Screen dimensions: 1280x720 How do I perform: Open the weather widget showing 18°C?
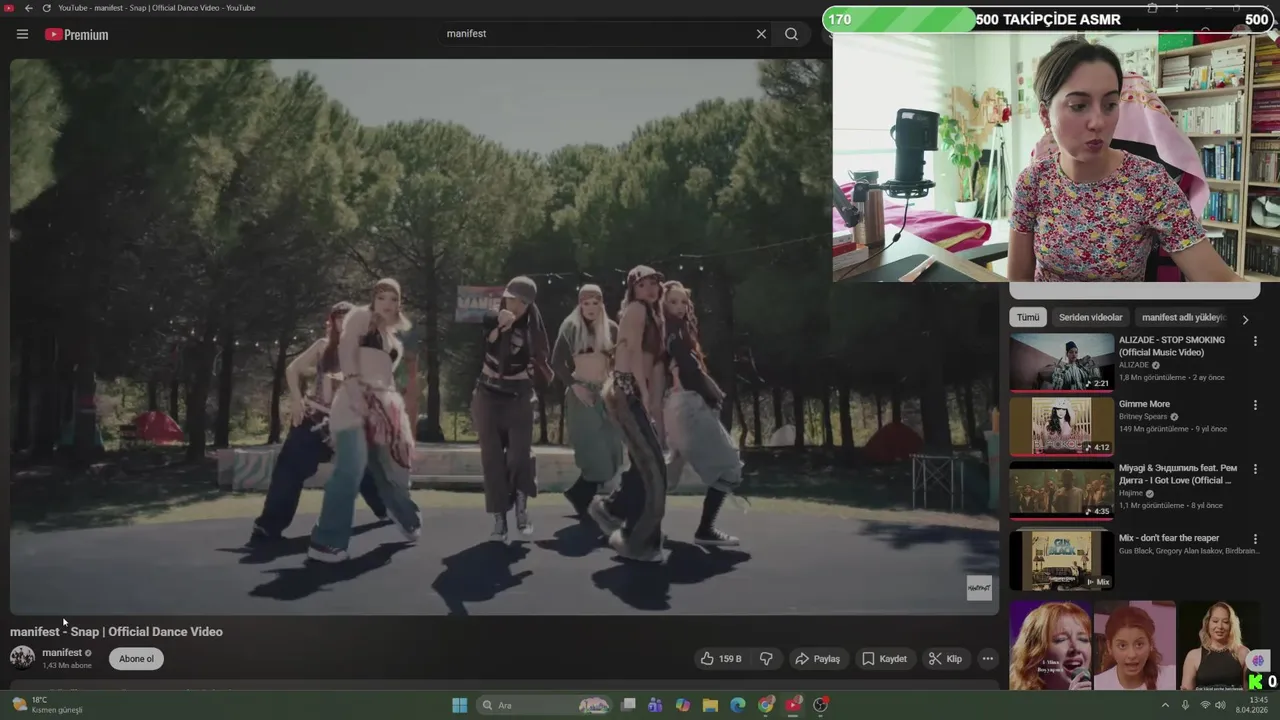(x=47, y=705)
